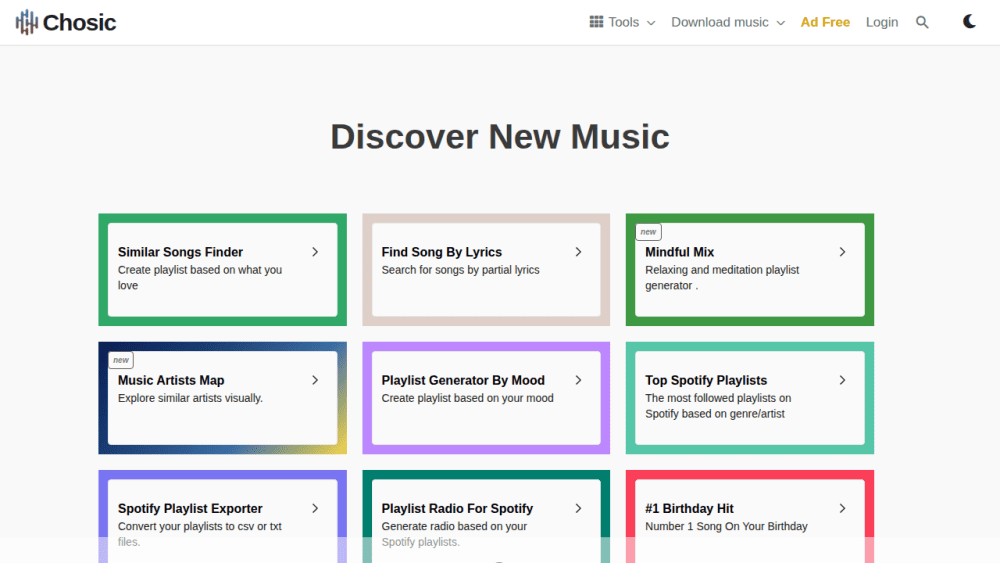Viewport: 1000px width, 563px height.
Task: Click the Mindful Mix arrow
Action: (x=842, y=252)
